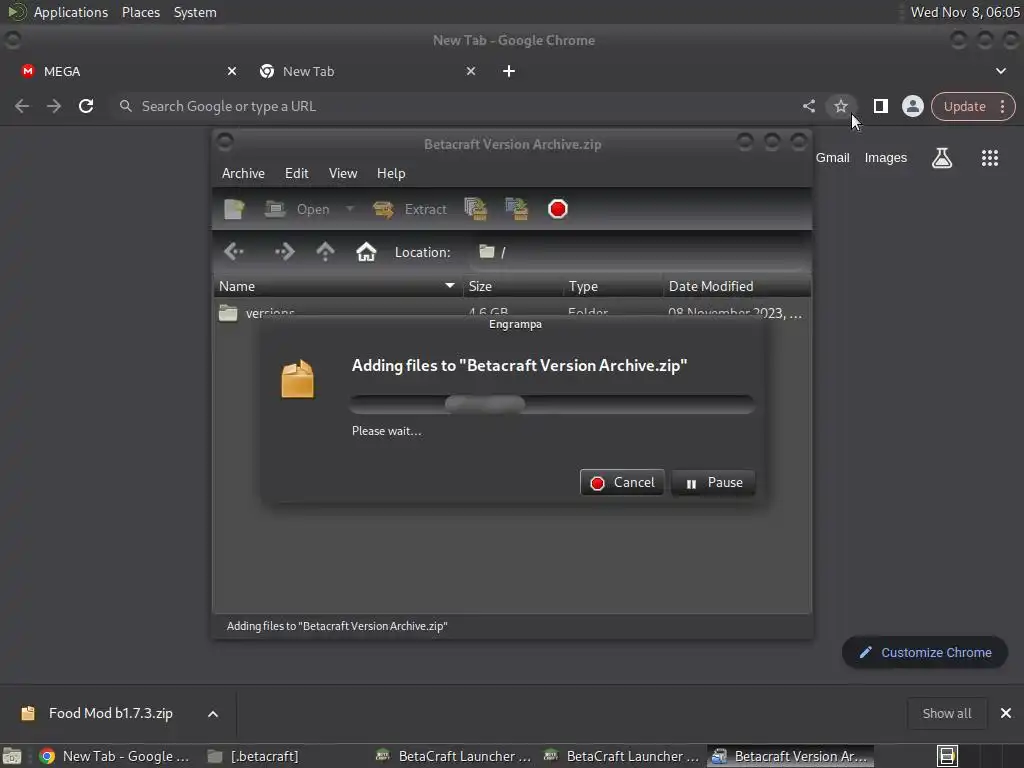This screenshot has width=1024, height=768.
Task: Click Show all downloads
Action: click(x=946, y=713)
